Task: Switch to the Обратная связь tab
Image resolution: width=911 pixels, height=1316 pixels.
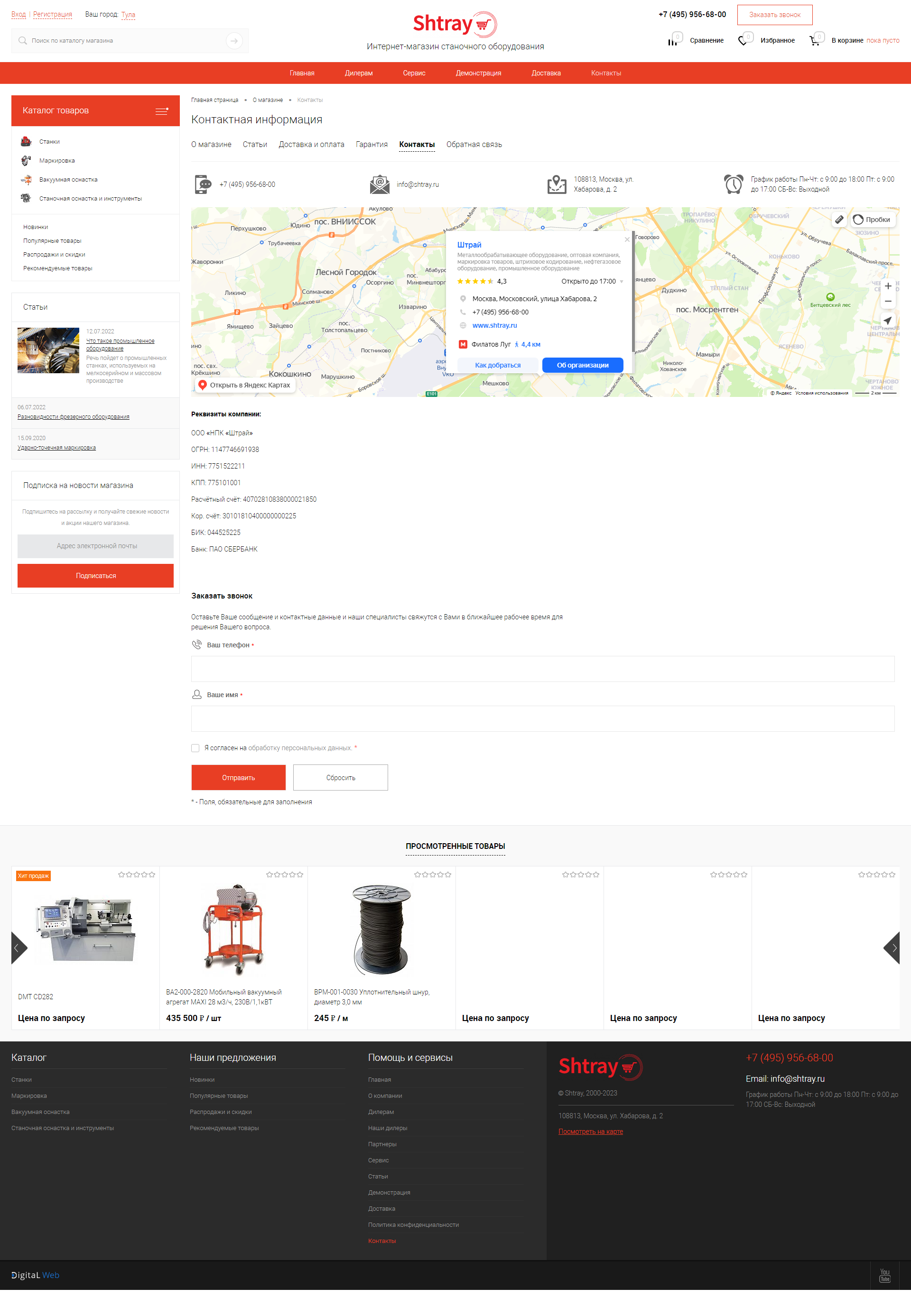Action: (474, 144)
